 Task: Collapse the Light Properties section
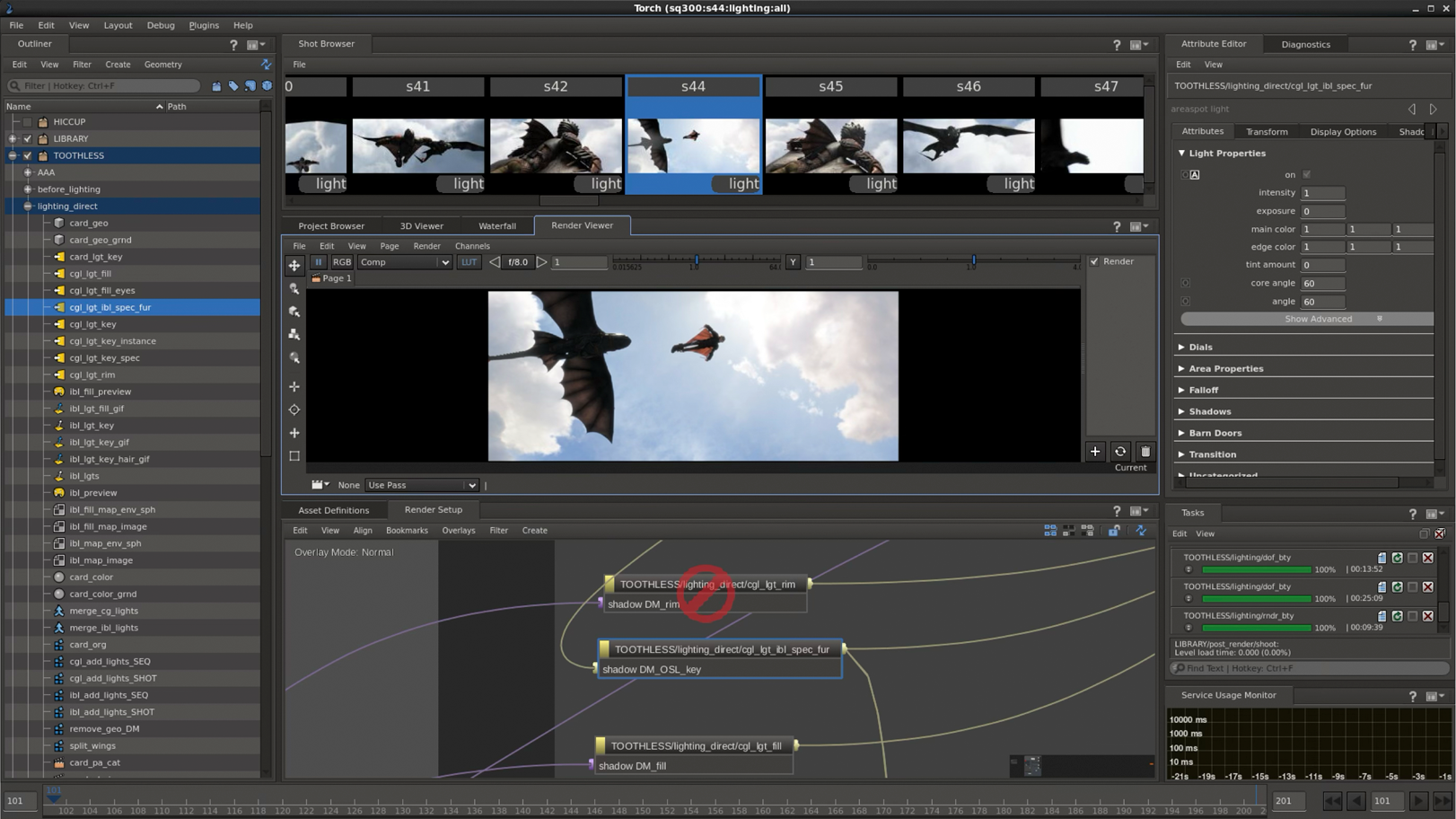[x=1181, y=154]
